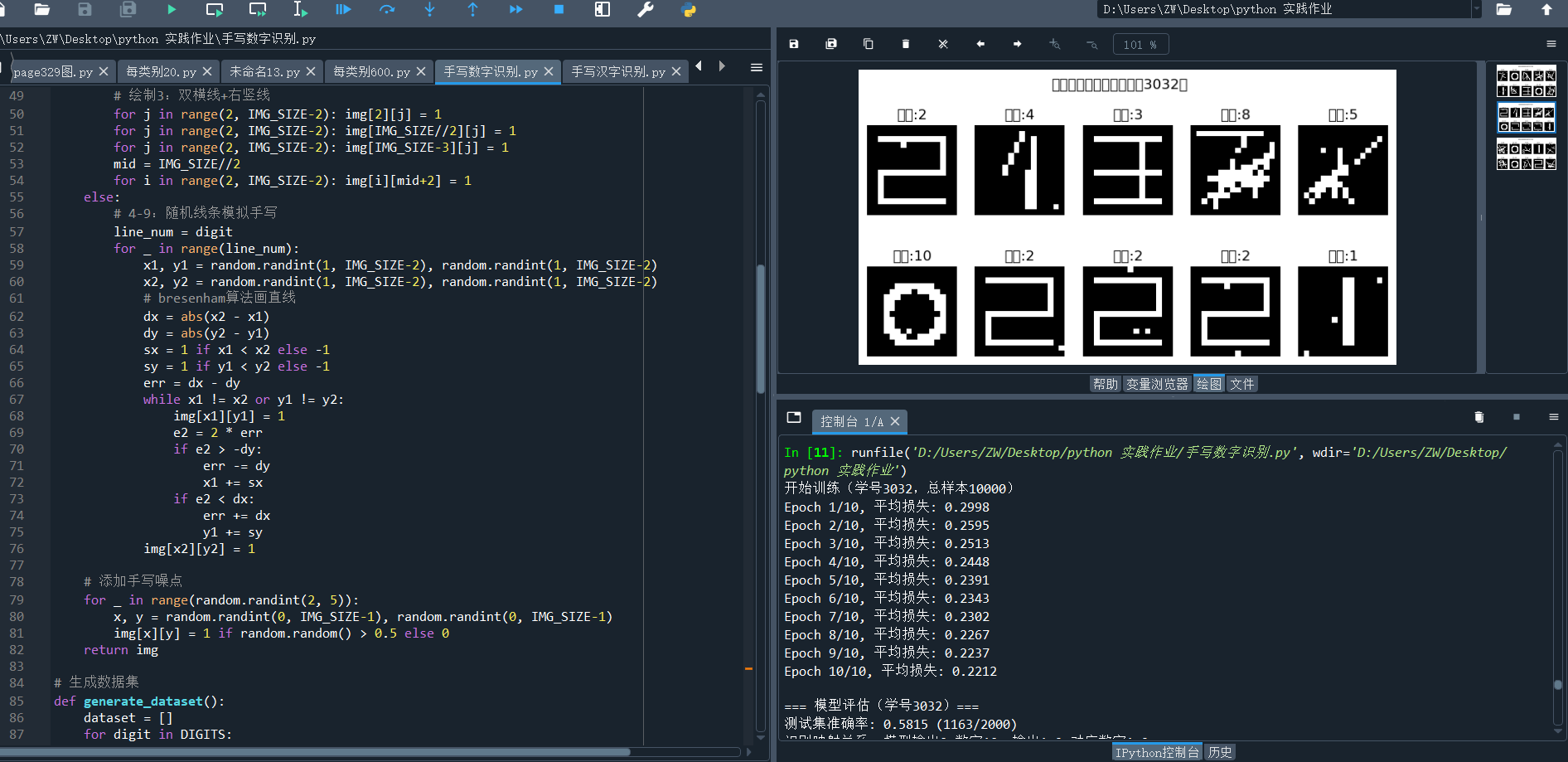The image size is (1568, 762).
Task: Open the editor pane options menu
Action: (x=757, y=67)
